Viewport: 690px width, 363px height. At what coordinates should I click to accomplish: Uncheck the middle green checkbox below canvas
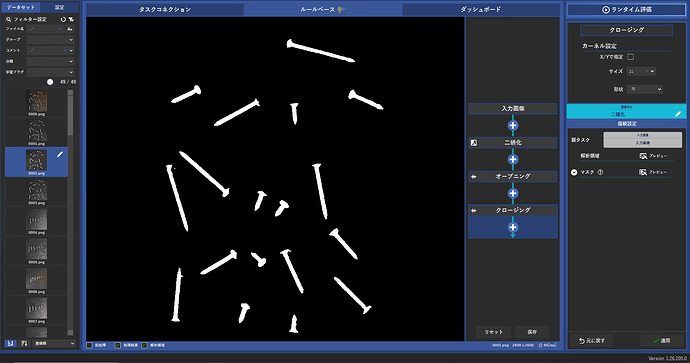click(117, 345)
